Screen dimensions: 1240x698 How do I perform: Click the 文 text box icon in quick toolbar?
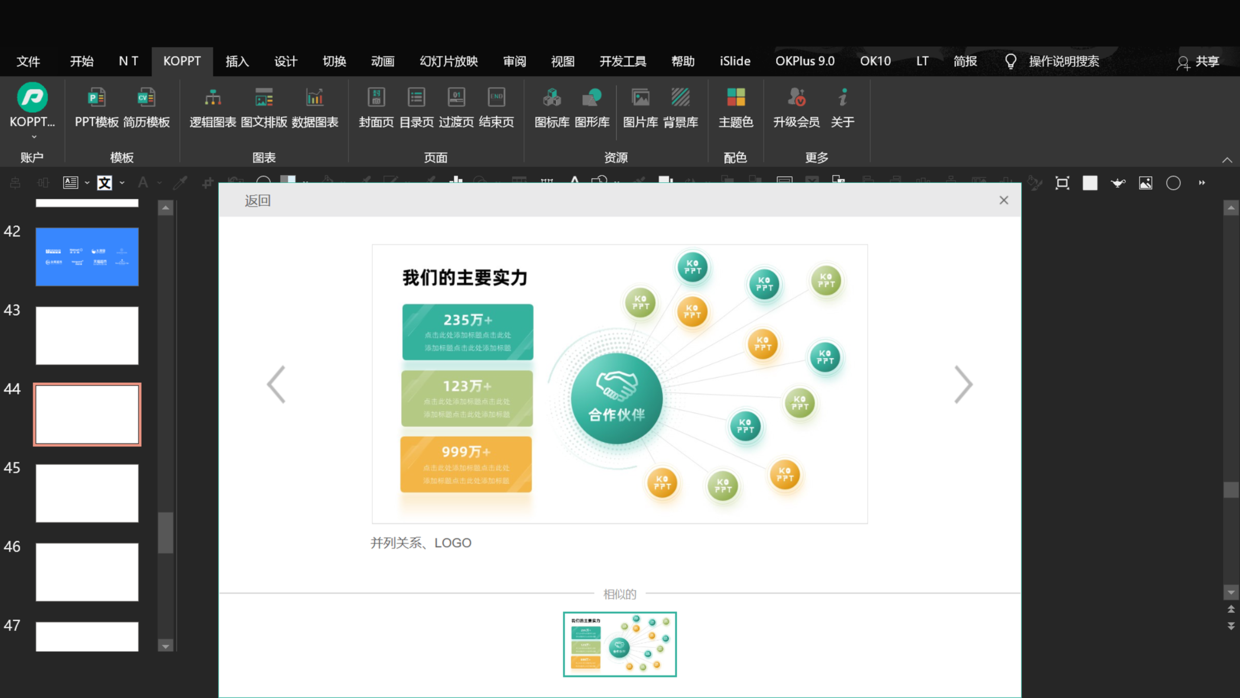click(104, 183)
